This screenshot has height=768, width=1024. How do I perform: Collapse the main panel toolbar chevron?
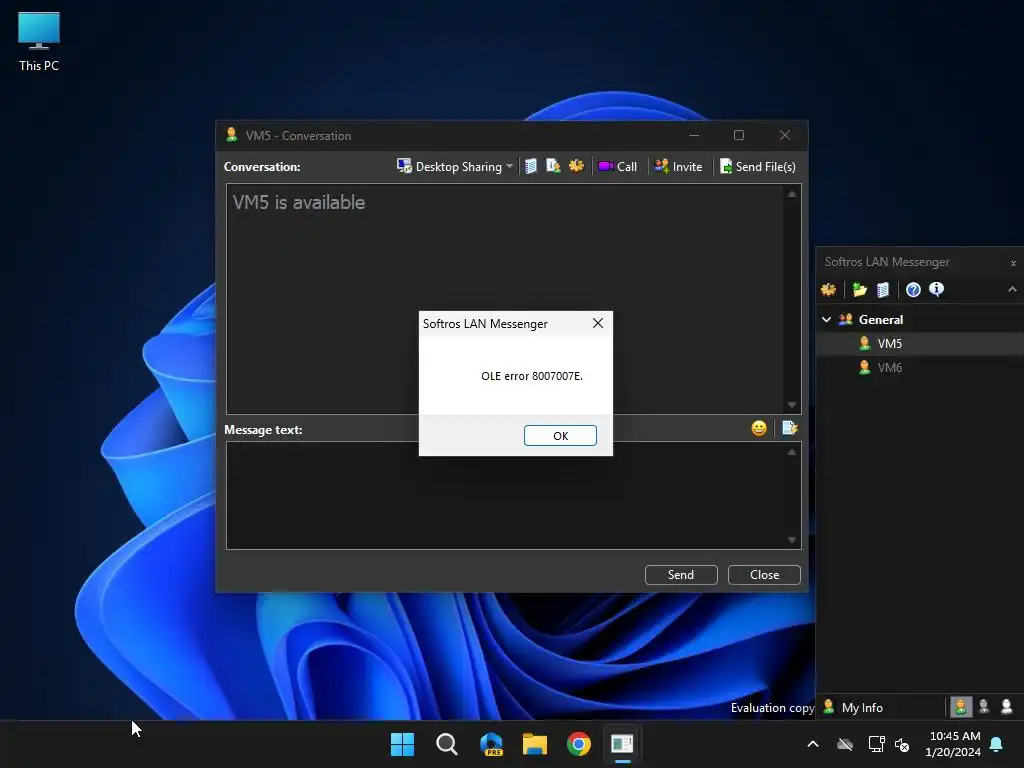(x=1012, y=289)
